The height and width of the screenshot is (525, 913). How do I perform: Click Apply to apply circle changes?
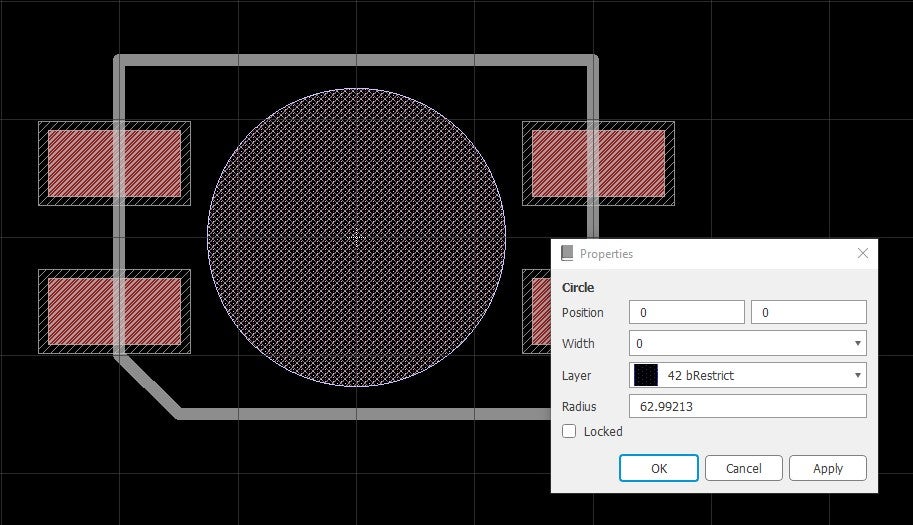(x=827, y=468)
